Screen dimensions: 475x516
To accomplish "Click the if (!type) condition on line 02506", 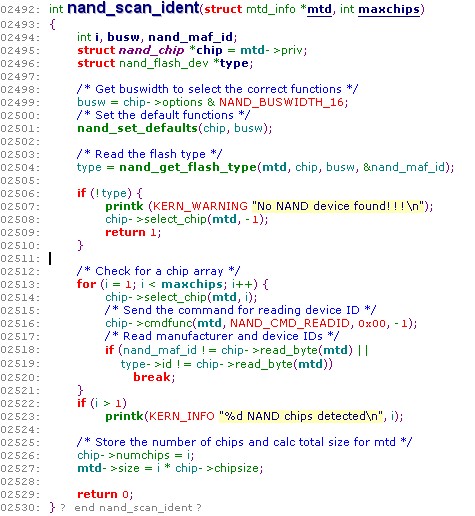I will click(x=111, y=193).
